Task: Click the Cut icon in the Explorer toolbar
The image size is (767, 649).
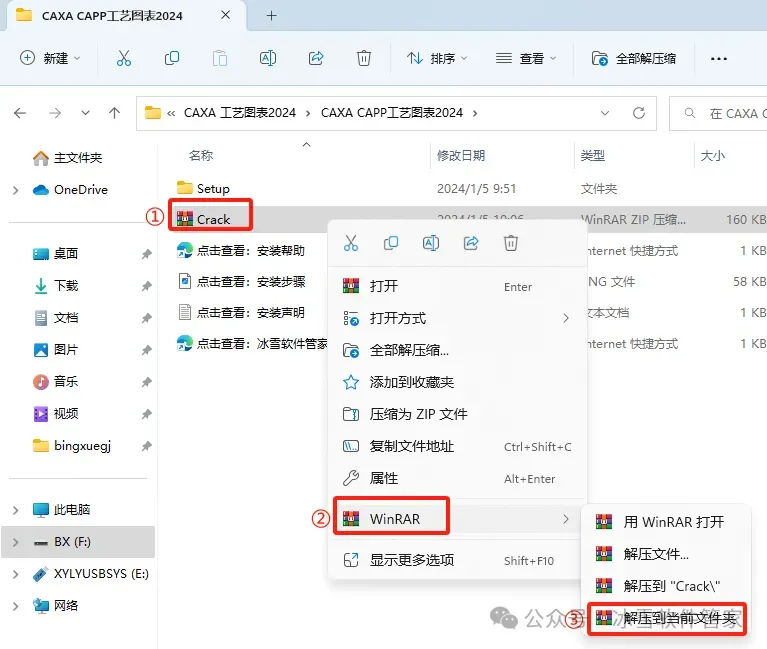Action: point(124,58)
